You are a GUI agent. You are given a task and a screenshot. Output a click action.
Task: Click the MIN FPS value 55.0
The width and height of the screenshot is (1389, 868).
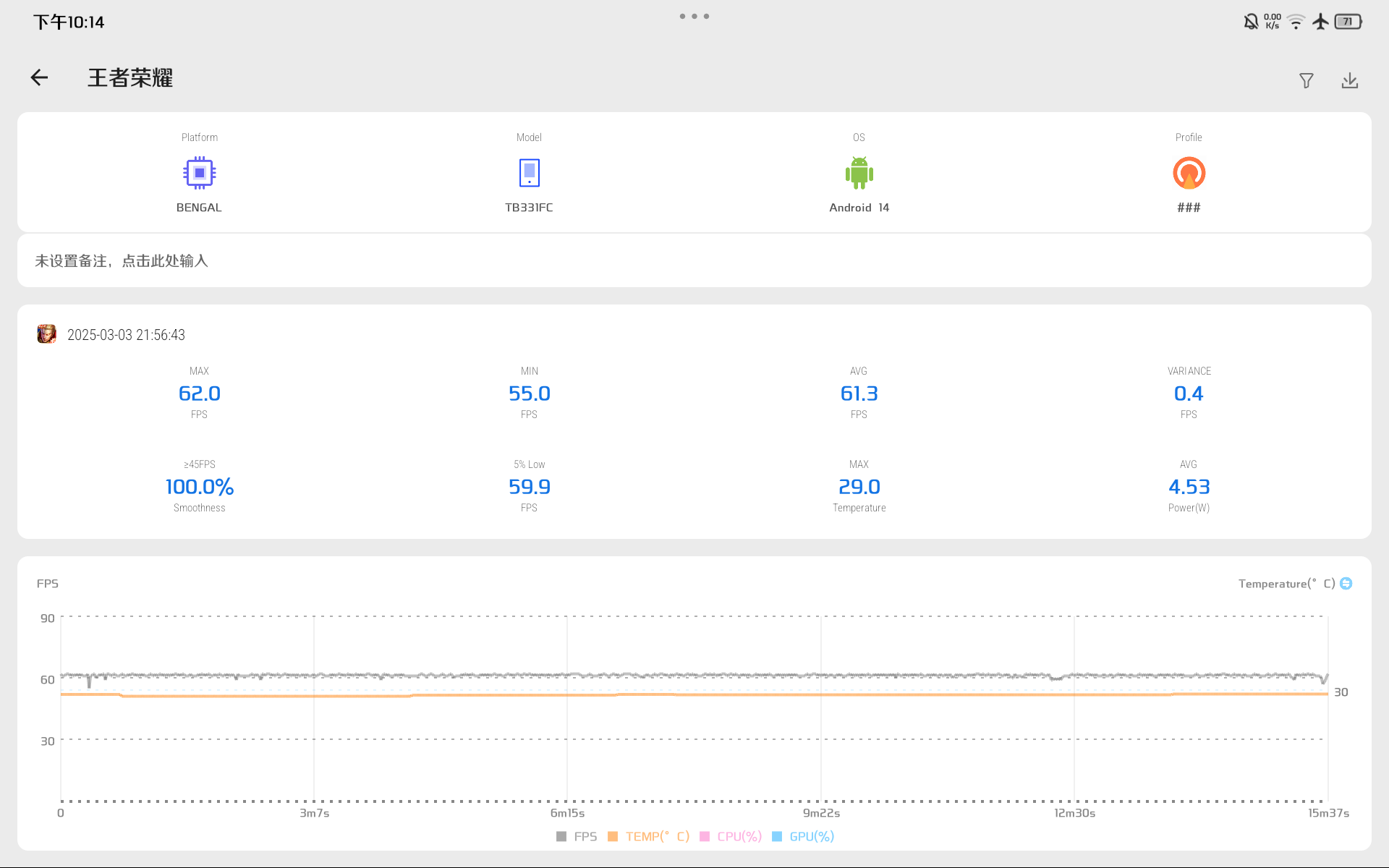(x=529, y=393)
